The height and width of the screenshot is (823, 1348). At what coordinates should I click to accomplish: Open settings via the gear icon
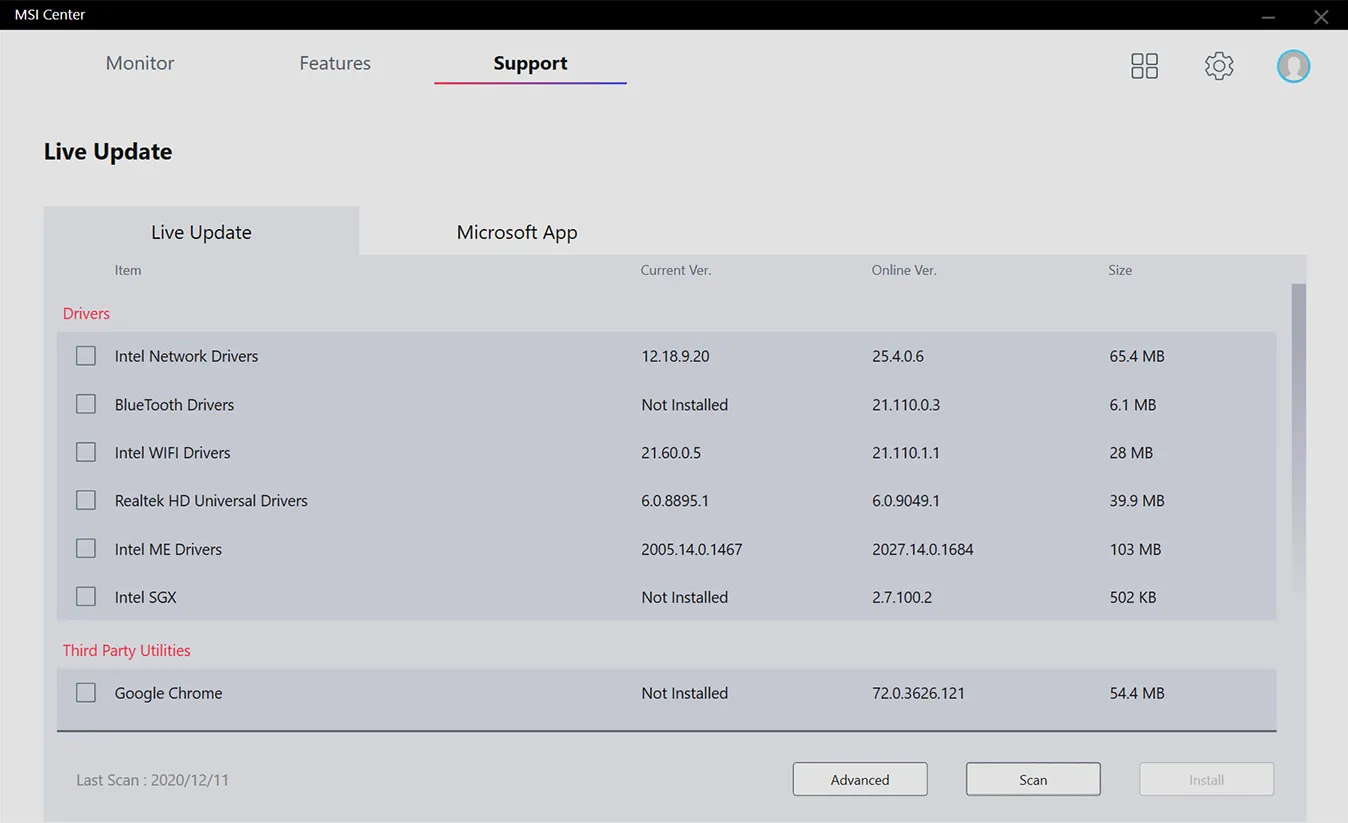pyautogui.click(x=1218, y=66)
